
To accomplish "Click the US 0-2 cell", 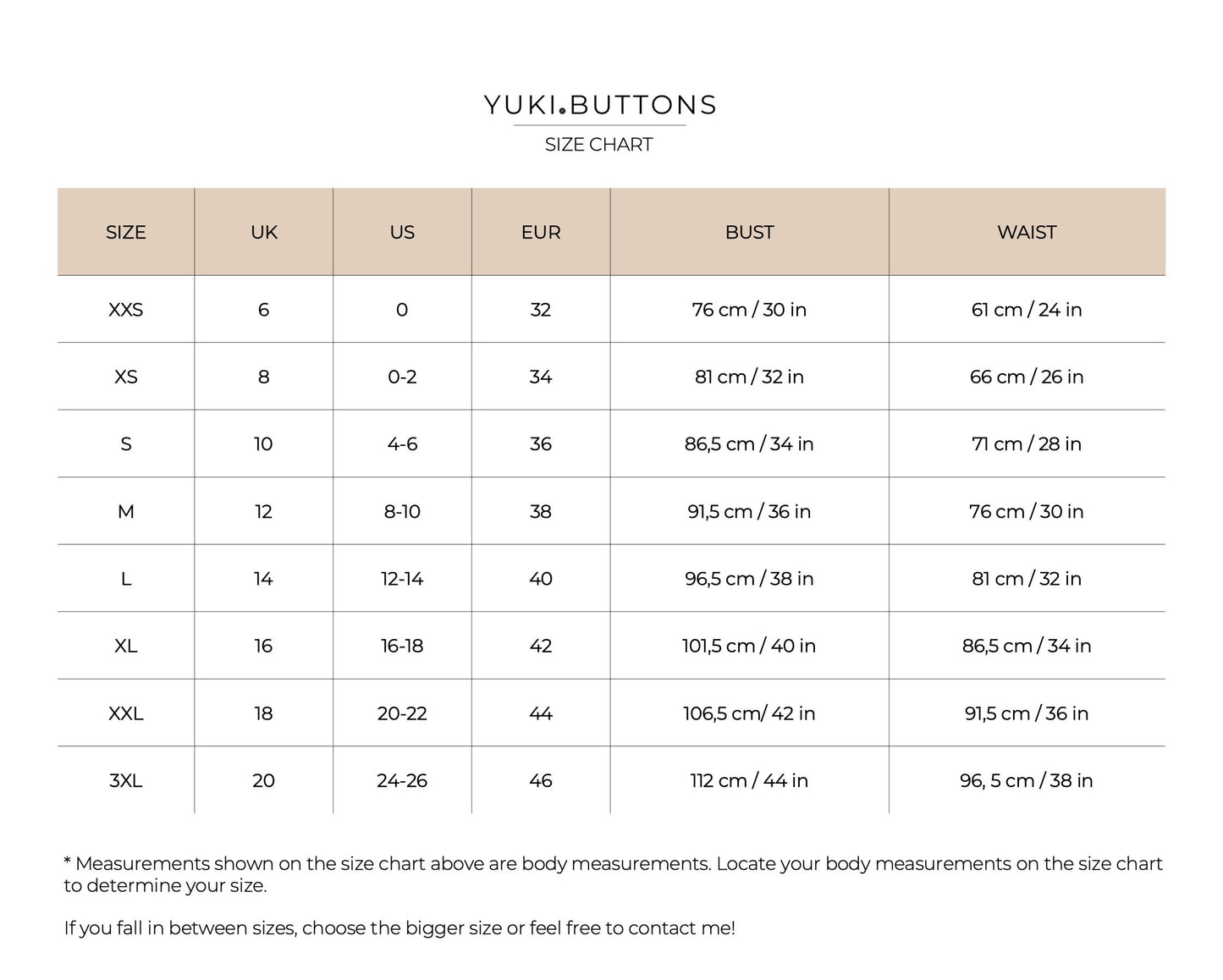I will [x=402, y=377].
